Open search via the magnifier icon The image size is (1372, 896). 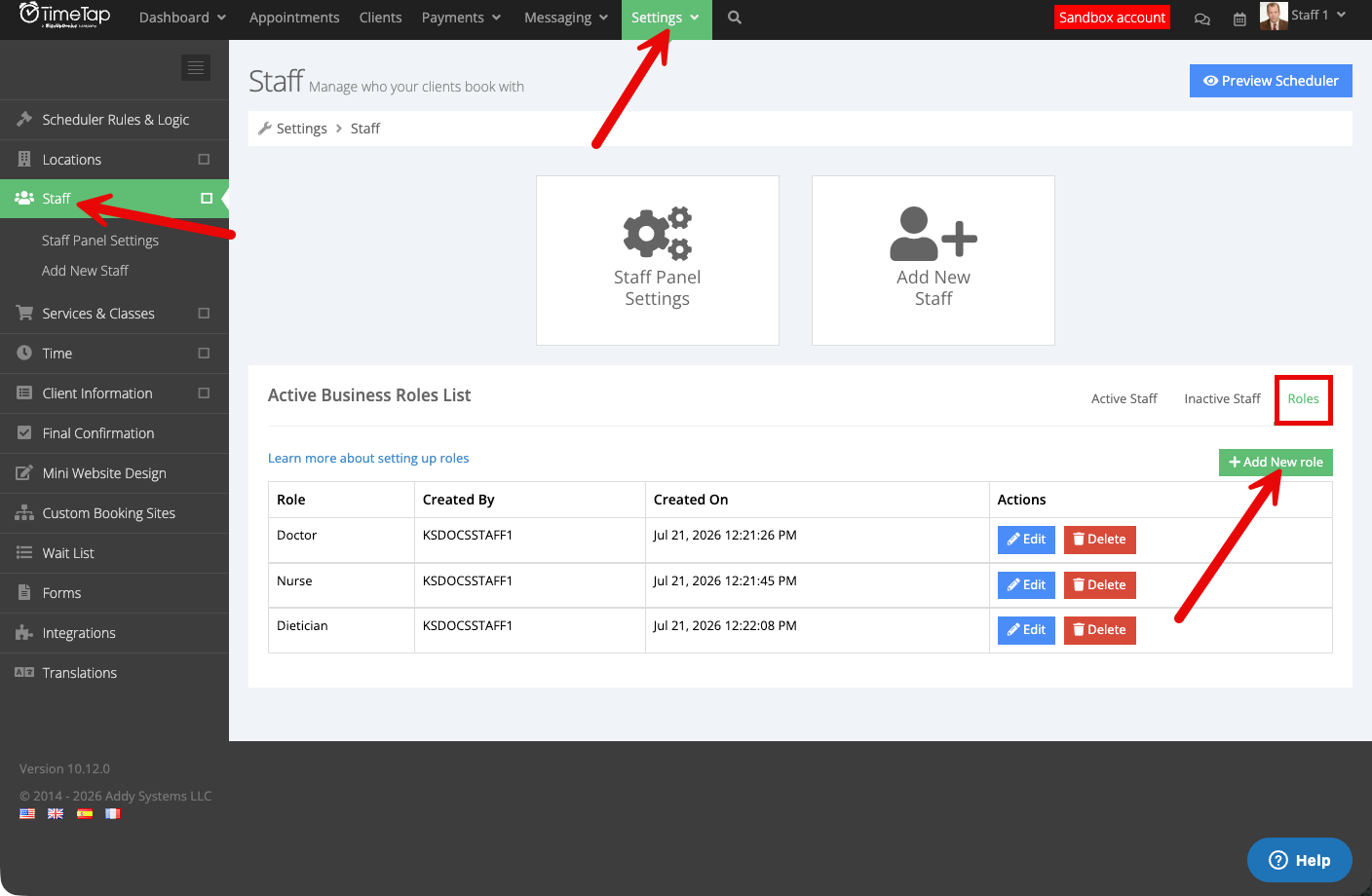point(735,18)
